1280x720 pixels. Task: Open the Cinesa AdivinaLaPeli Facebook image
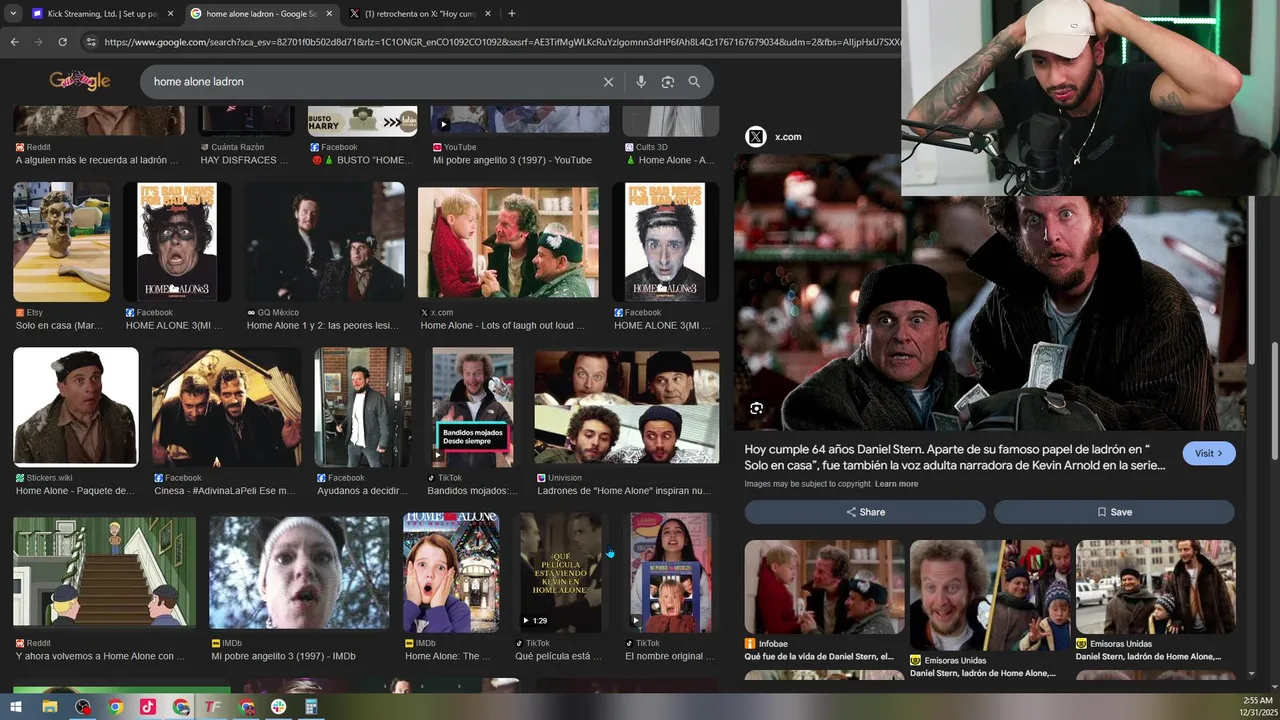(227, 407)
